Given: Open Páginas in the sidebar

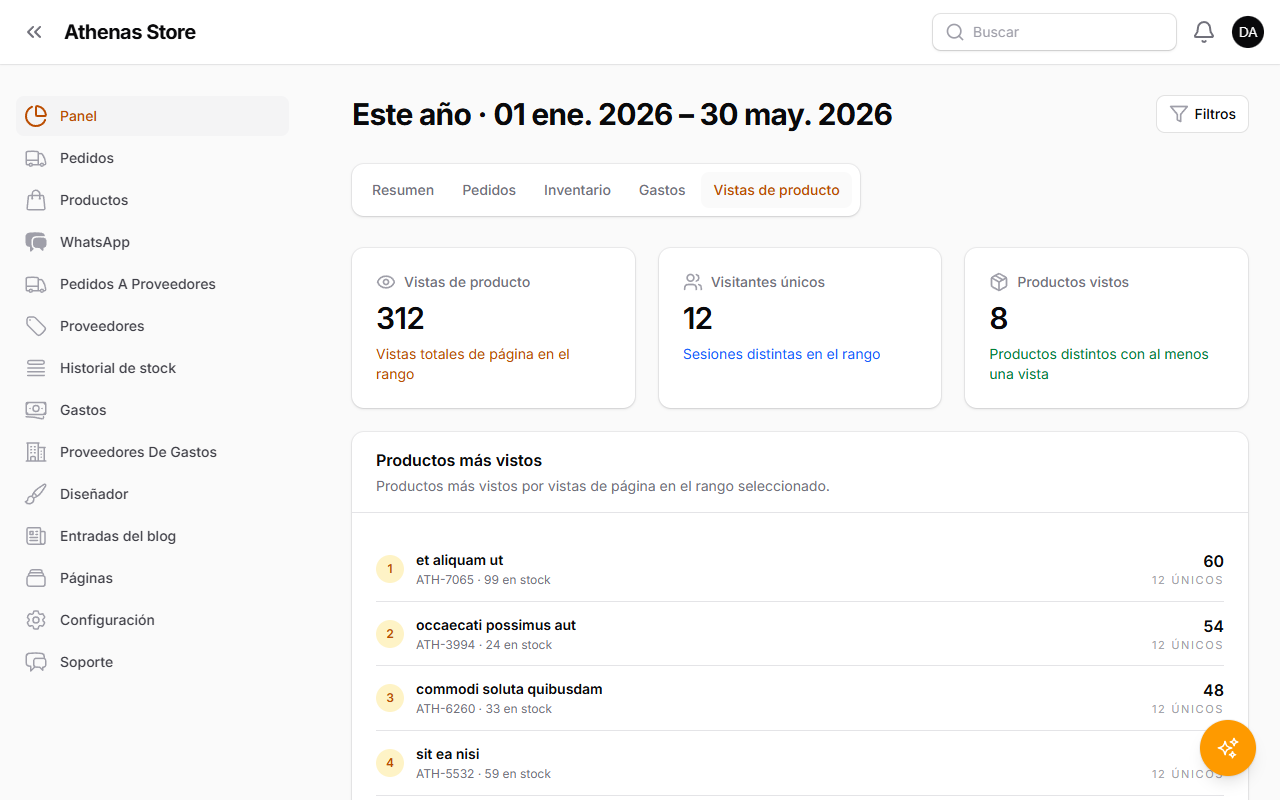Looking at the screenshot, I should (x=153, y=578).
